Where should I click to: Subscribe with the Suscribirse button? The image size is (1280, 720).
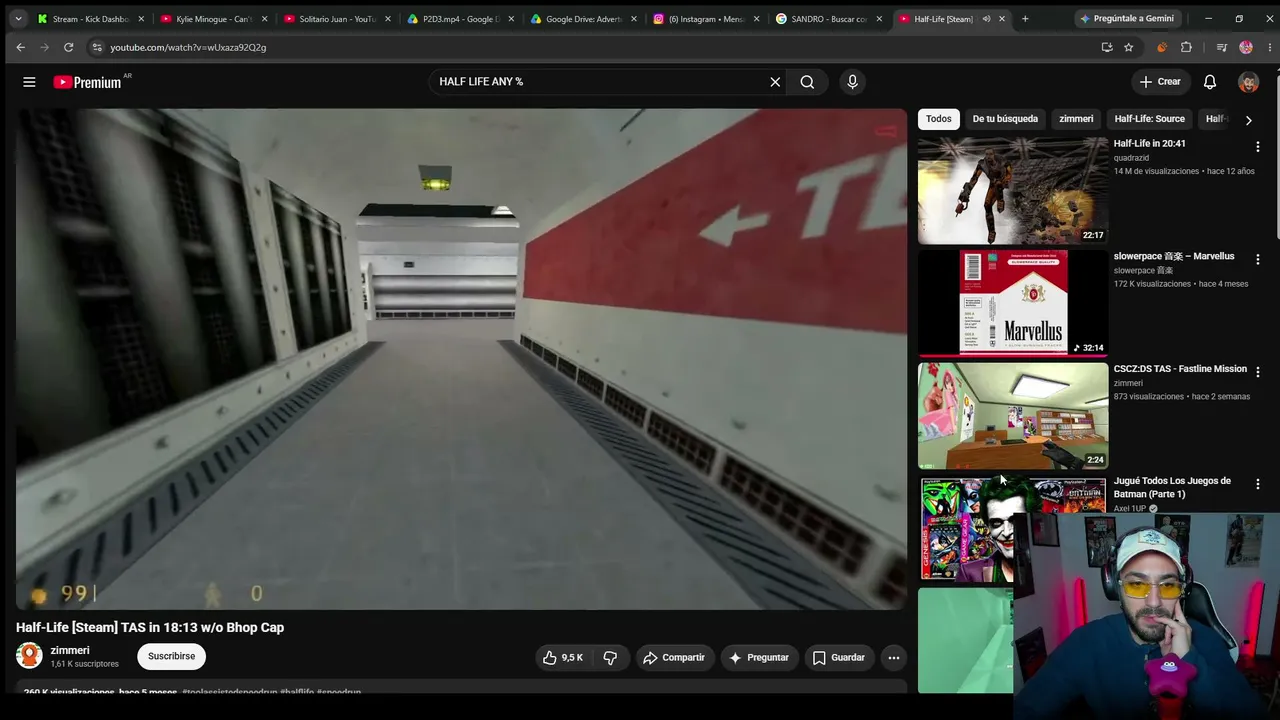click(171, 656)
